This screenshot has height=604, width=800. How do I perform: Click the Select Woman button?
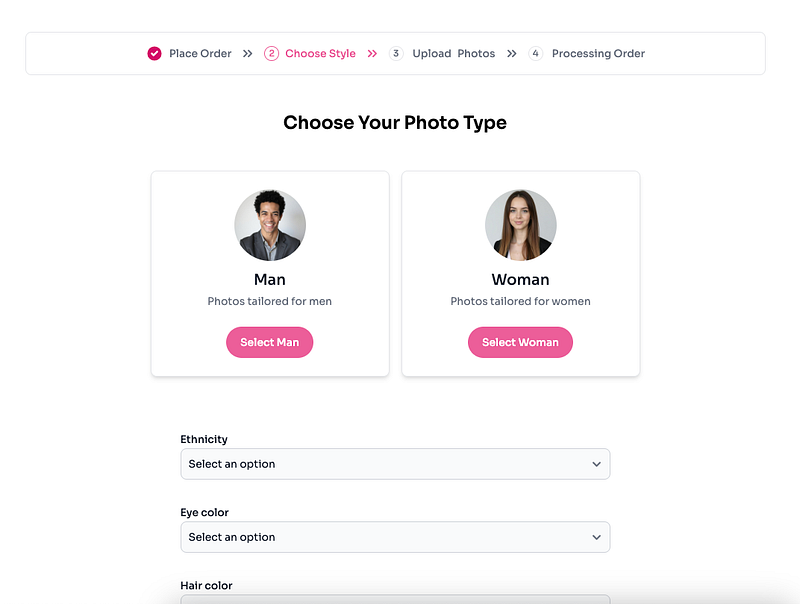[520, 342]
